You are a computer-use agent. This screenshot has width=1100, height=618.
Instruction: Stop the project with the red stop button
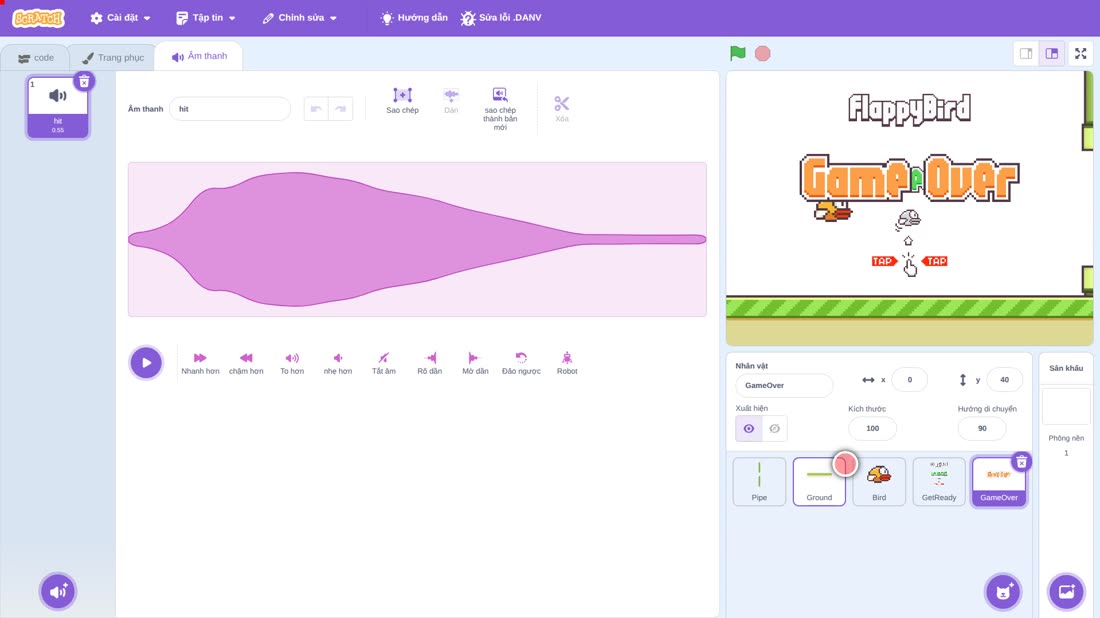tap(763, 53)
